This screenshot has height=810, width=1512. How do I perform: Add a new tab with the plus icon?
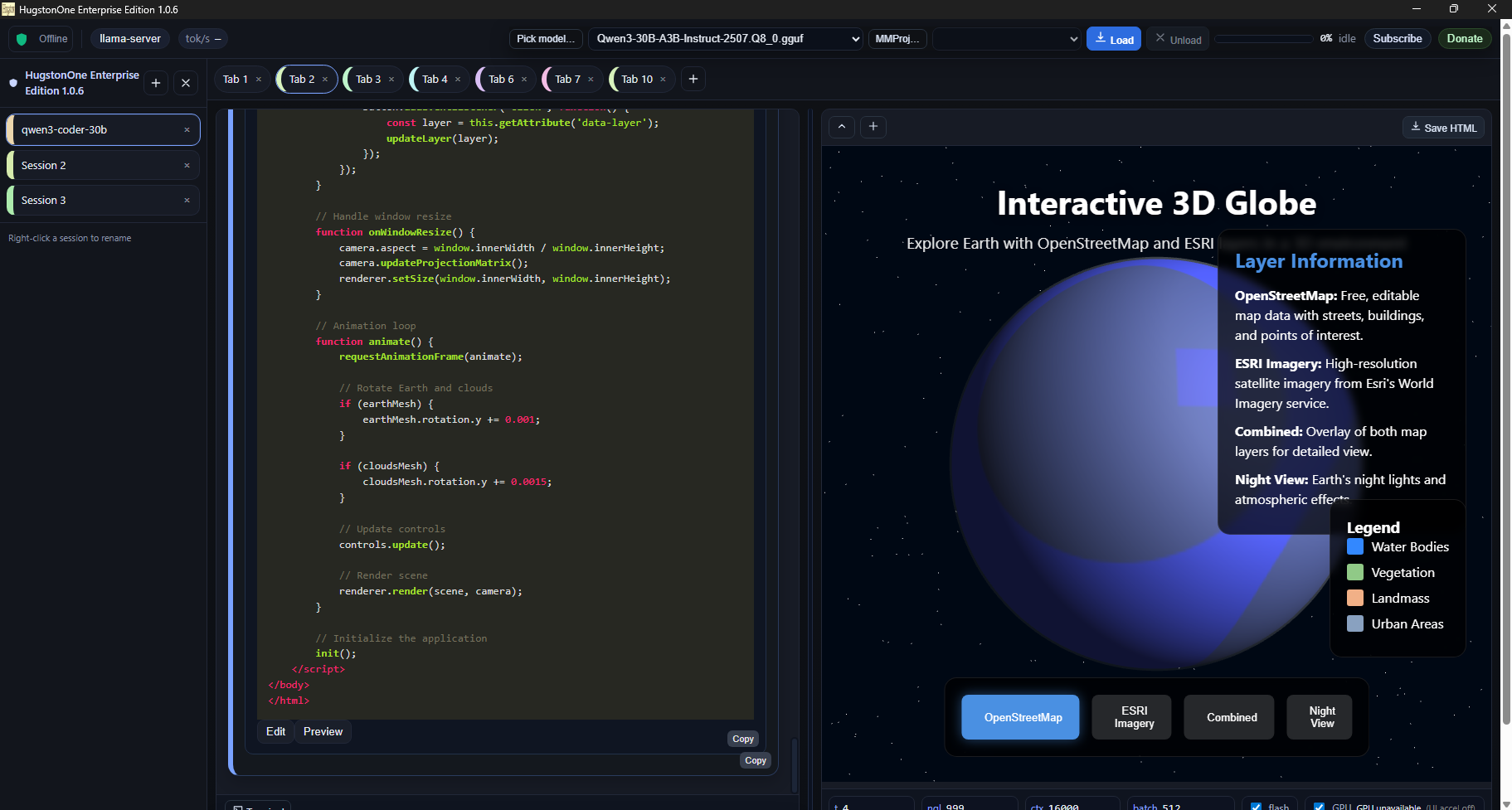(693, 79)
